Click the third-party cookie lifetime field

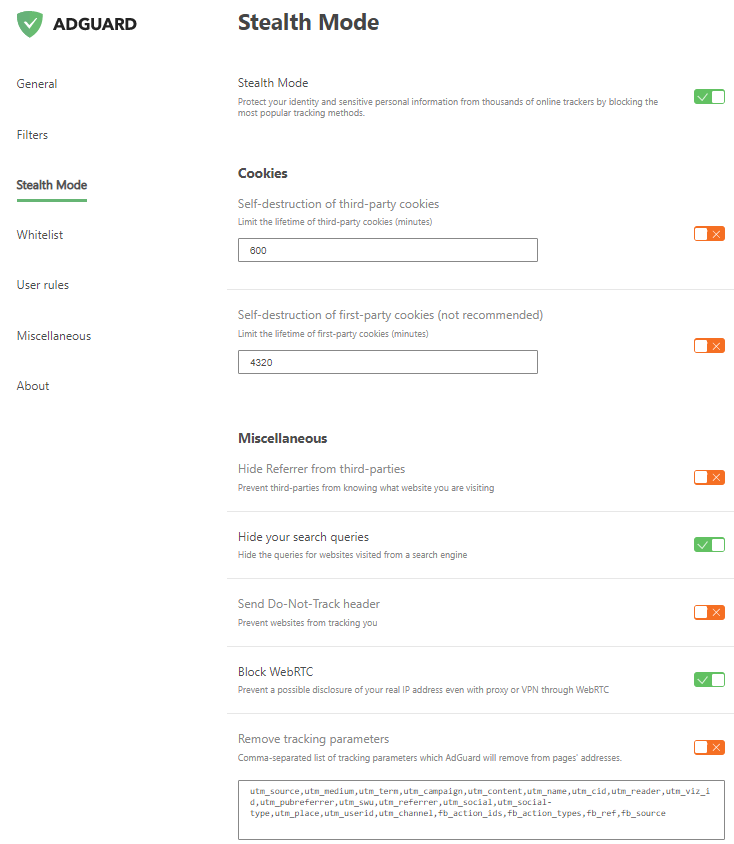point(387,250)
